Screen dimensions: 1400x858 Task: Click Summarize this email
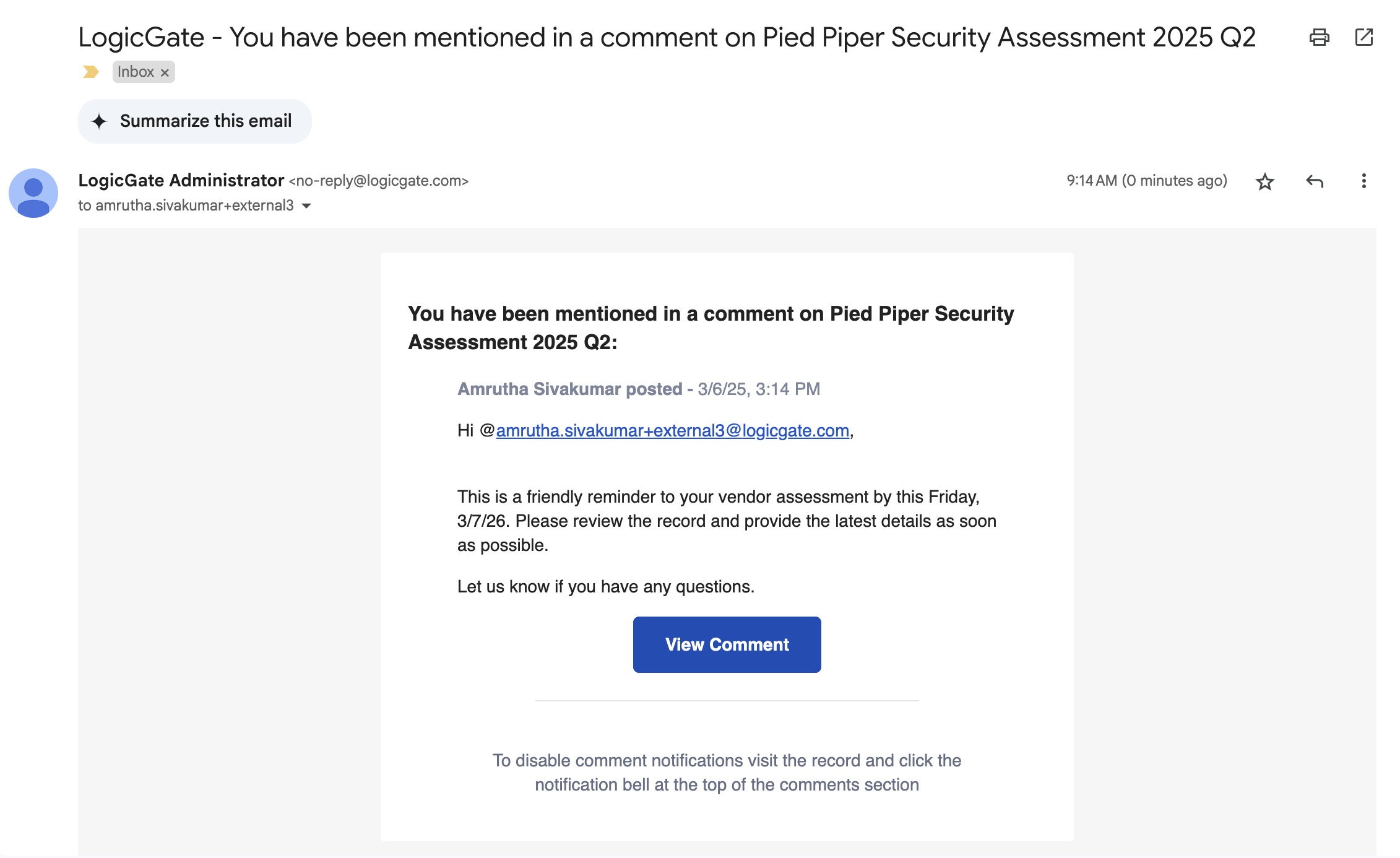(194, 121)
